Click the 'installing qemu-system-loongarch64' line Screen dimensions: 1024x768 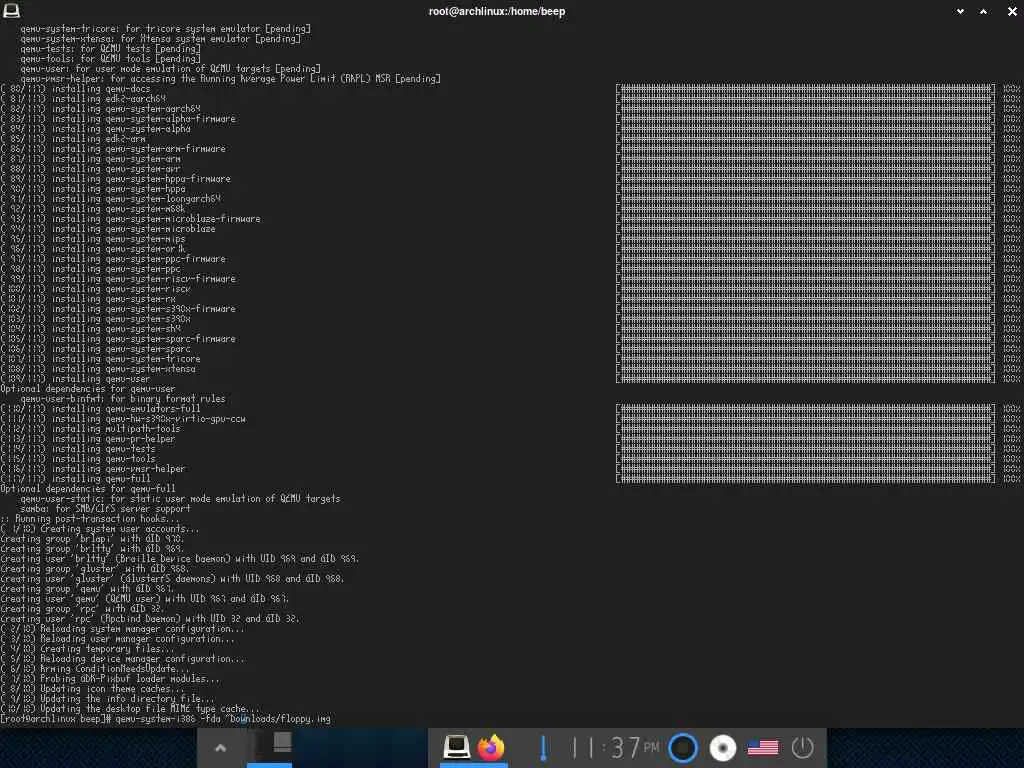click(x=111, y=199)
